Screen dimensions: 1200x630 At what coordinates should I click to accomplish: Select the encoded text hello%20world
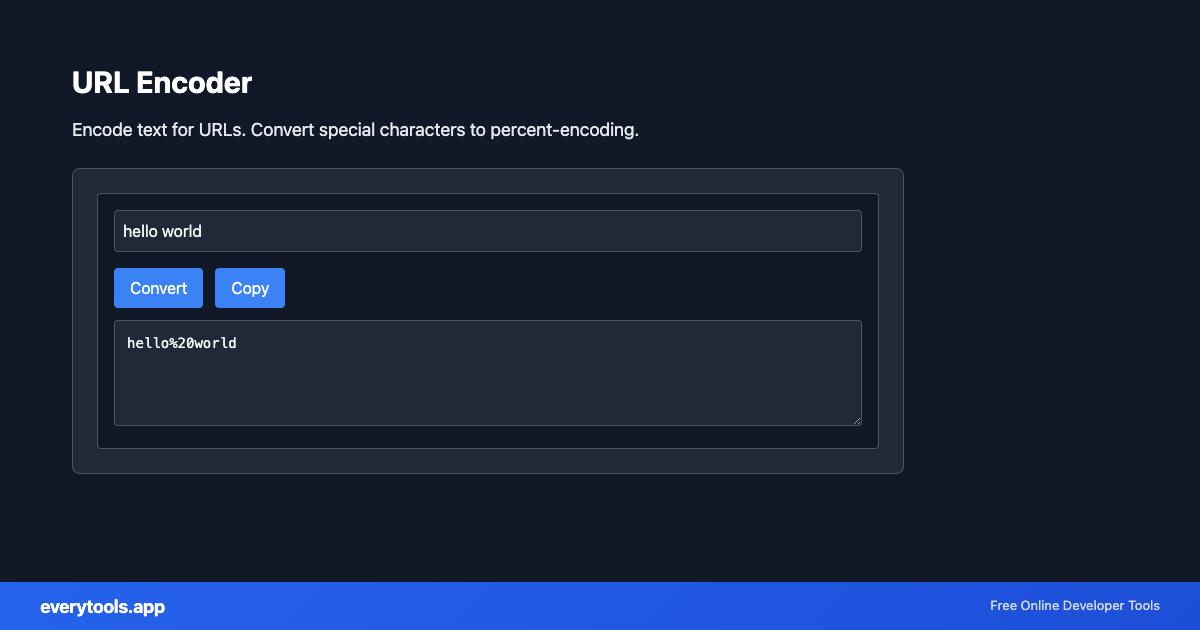pyautogui.click(x=181, y=343)
